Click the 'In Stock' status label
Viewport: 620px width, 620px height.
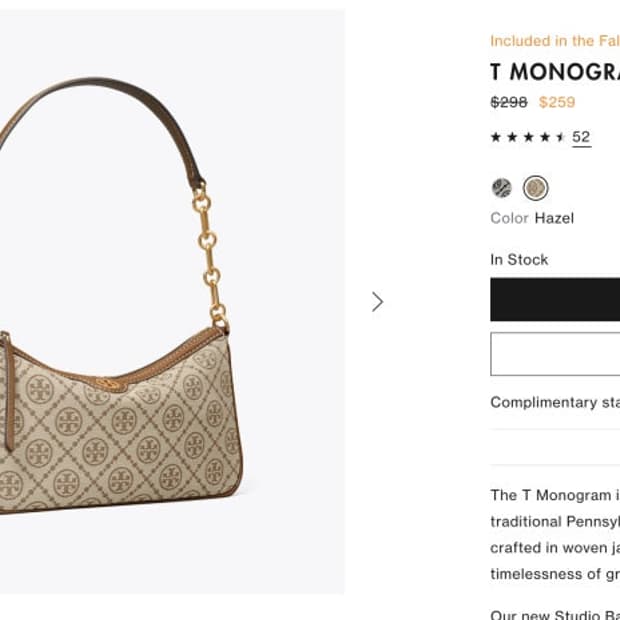(519, 259)
